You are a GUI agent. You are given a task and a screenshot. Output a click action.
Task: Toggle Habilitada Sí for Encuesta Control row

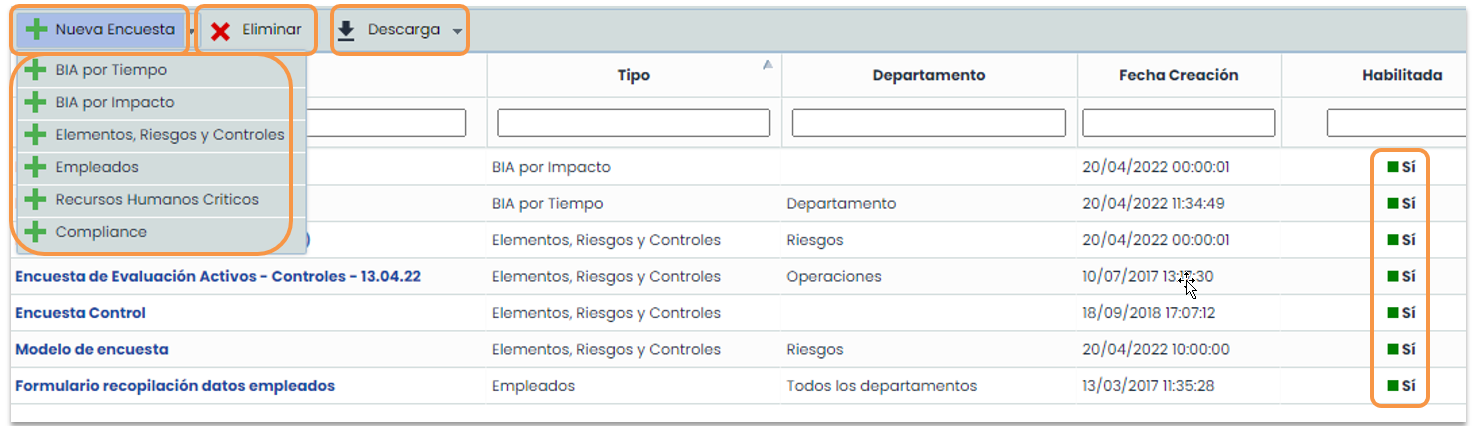coord(1401,313)
